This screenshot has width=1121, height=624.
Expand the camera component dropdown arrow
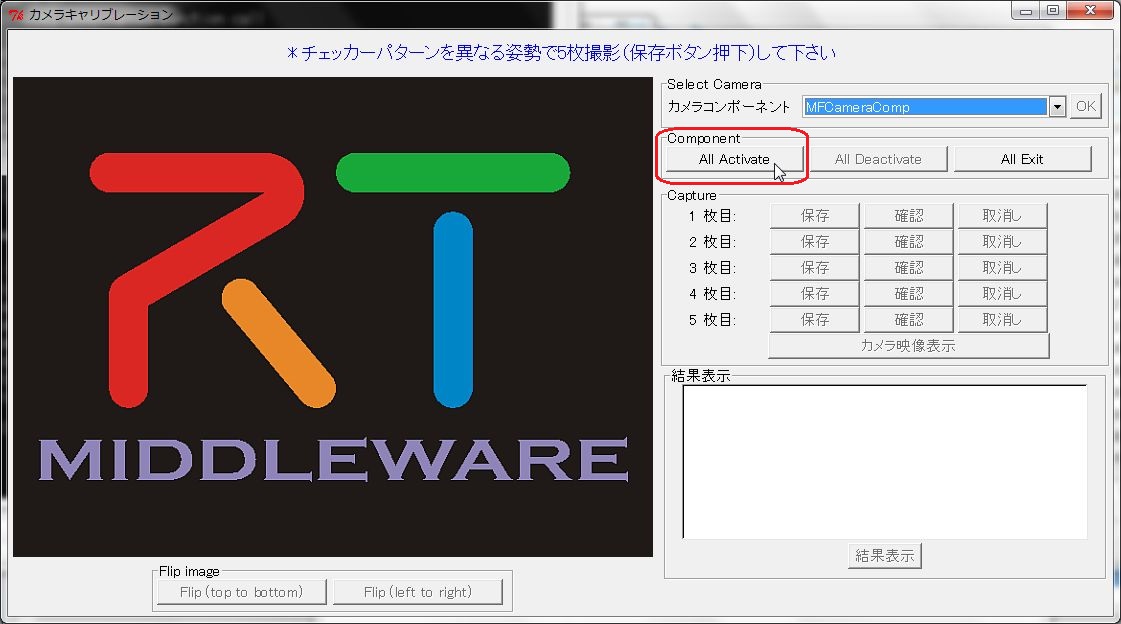(1057, 107)
